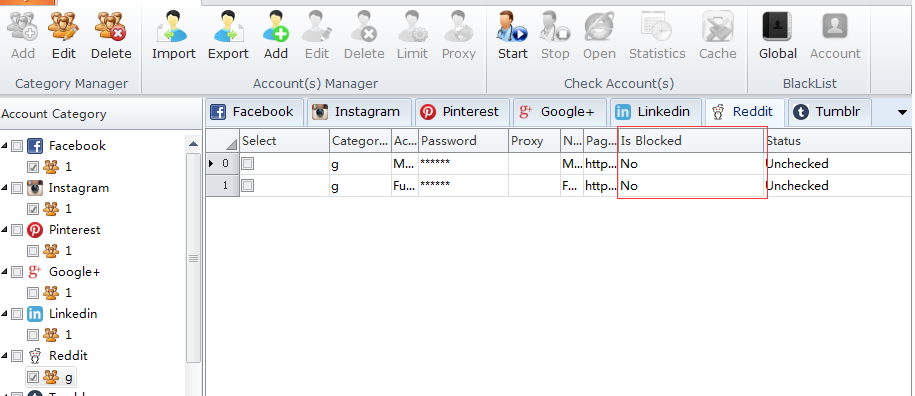Switch to the Facebook tab
The height and width of the screenshot is (396, 915).
click(x=254, y=112)
